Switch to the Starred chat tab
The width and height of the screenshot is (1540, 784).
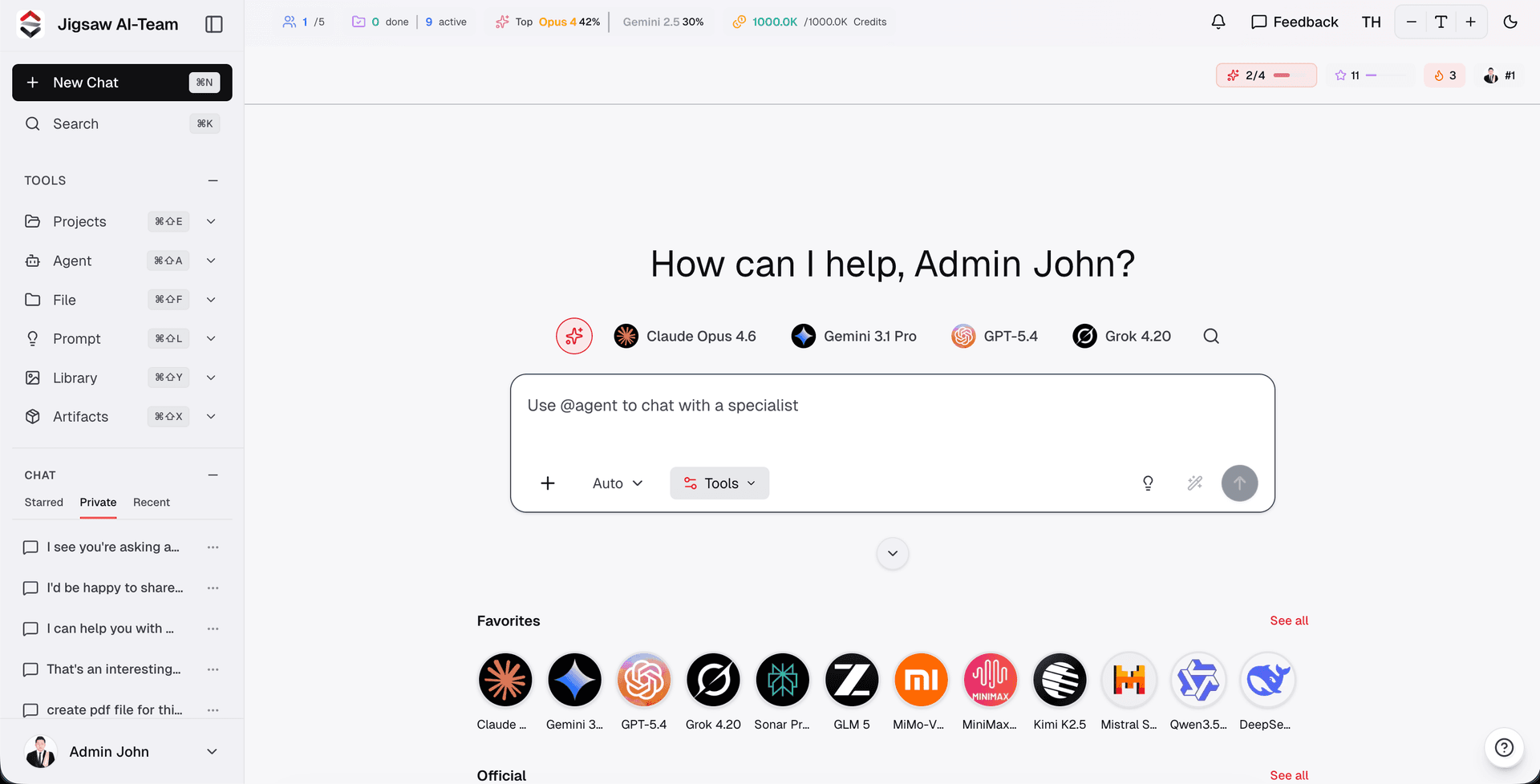pos(43,502)
